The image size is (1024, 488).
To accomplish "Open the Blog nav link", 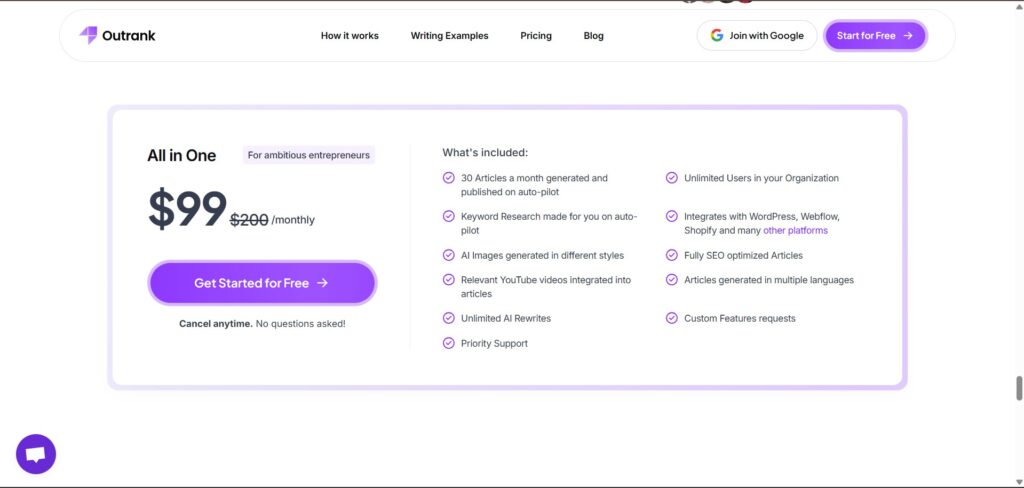I will [594, 36].
